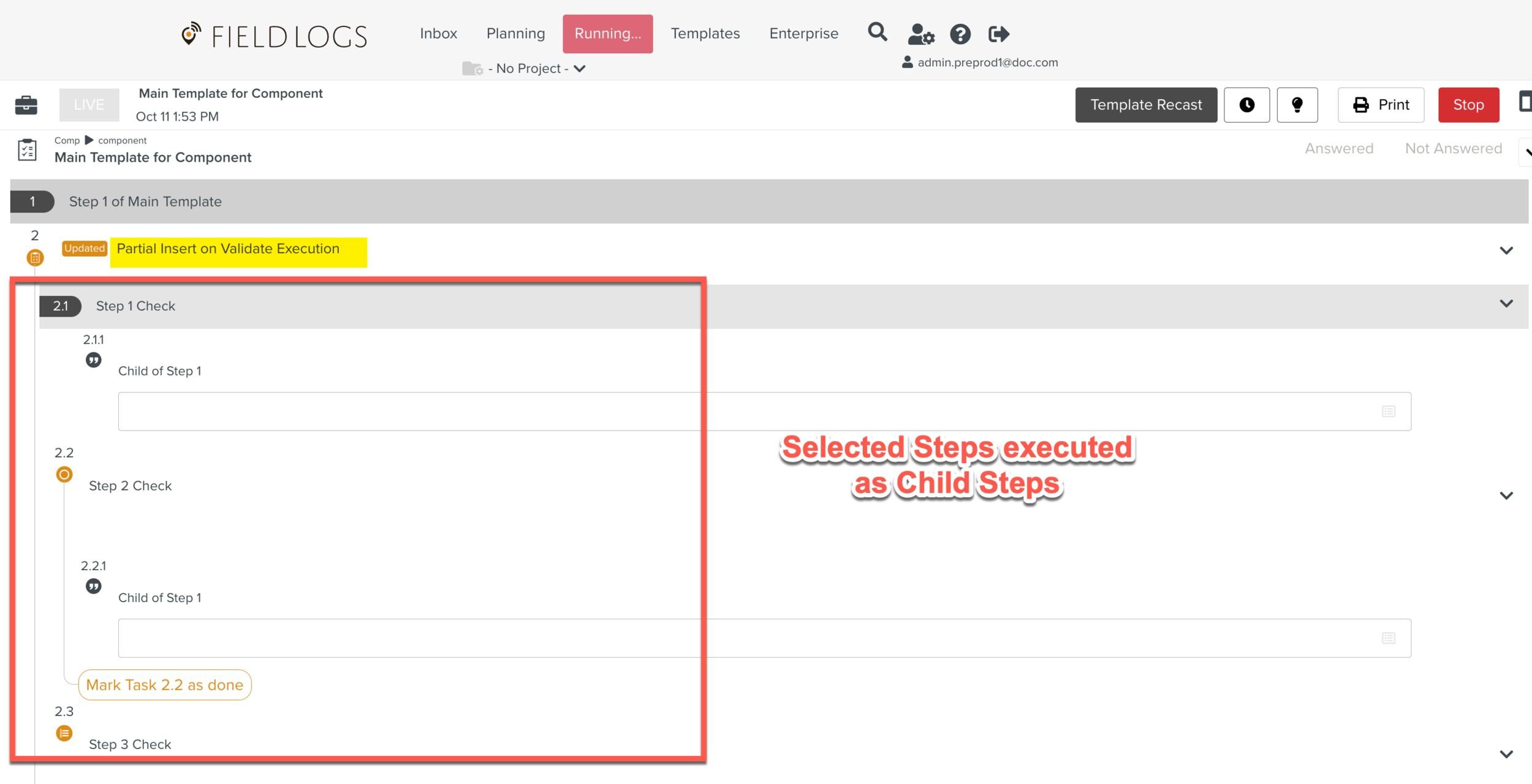Image resolution: width=1532 pixels, height=784 pixels.
Task: Click Mark Task 2.2 as done
Action: click(x=165, y=685)
